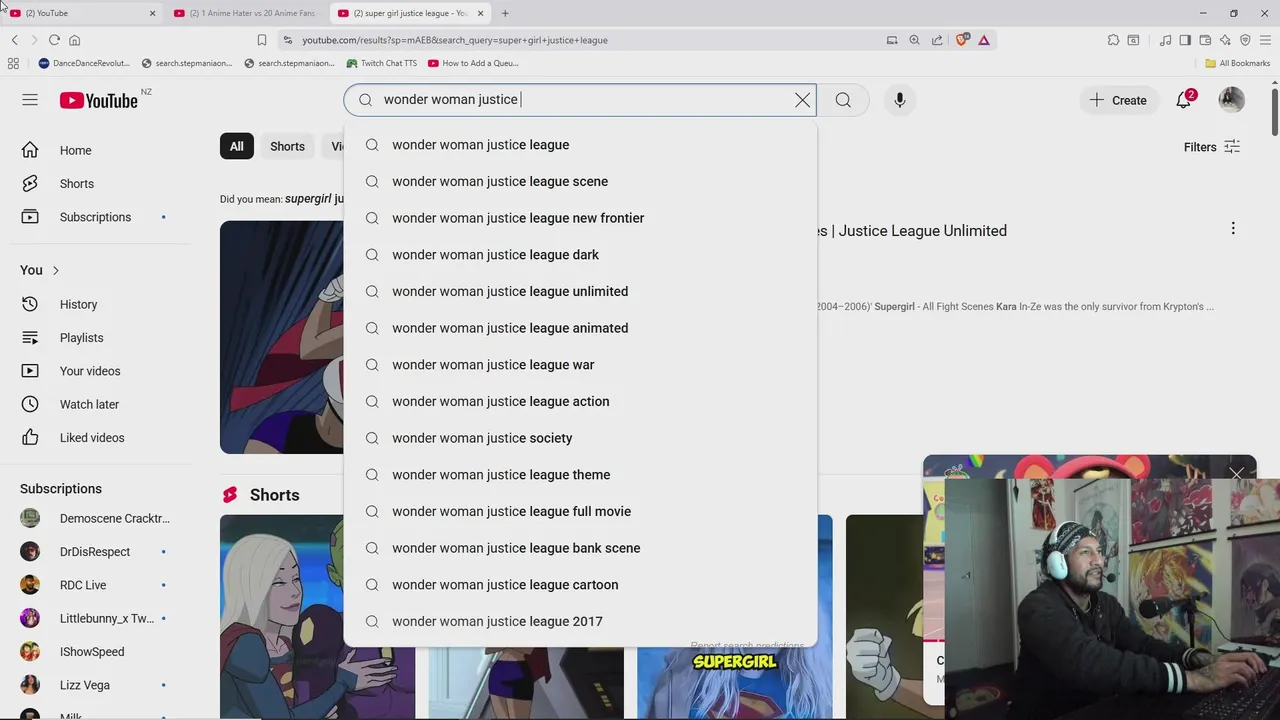
Task: Close the webcam overlay popup with X
Action: coord(1237,474)
